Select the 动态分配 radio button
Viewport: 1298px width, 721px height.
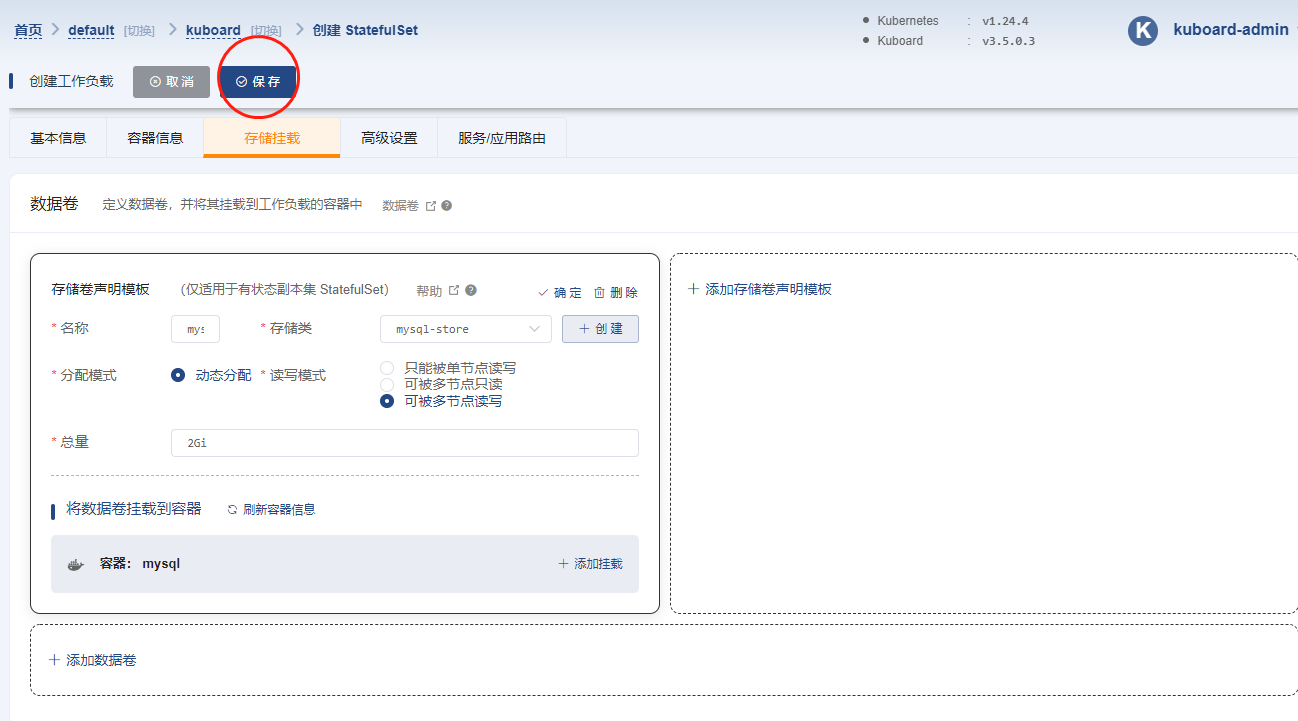[178, 375]
